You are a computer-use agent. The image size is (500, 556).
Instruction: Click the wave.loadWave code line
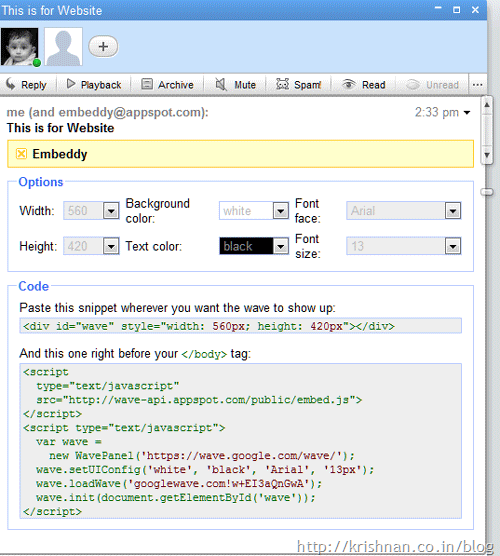click(x=179, y=484)
